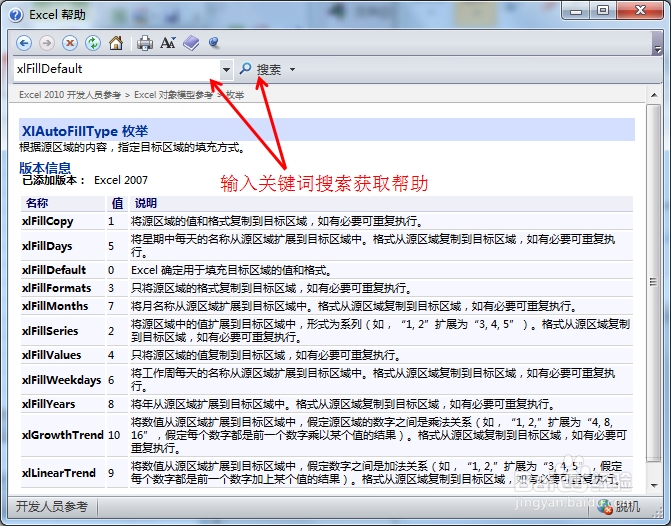Open Excel 2010 开发人员参考 breadcrumb link
Screen dimensions: 671x526
tap(70, 95)
